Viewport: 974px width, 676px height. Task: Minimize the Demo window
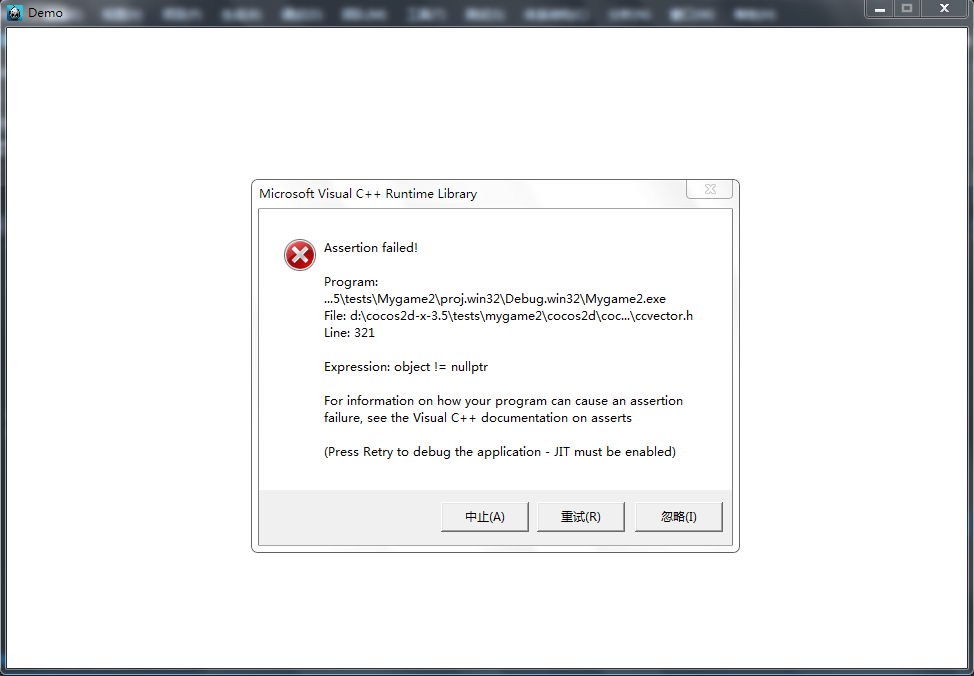click(880, 9)
